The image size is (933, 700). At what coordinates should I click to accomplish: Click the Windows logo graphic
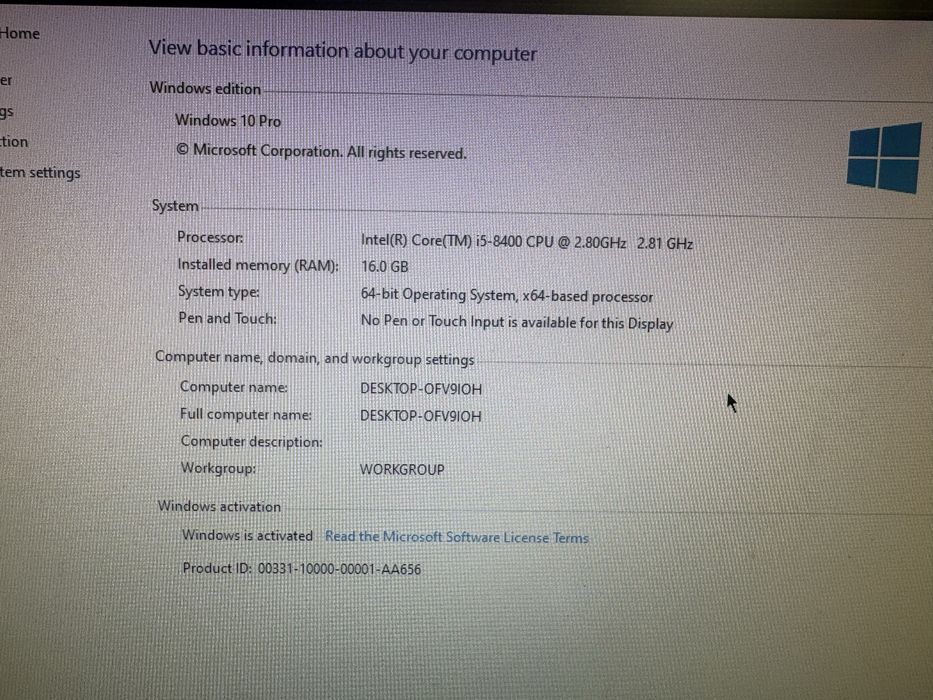pos(884,158)
